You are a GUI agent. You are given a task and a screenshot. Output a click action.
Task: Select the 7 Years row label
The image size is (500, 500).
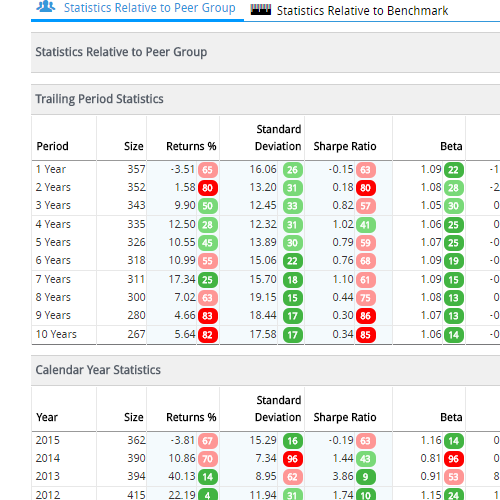pos(53,279)
